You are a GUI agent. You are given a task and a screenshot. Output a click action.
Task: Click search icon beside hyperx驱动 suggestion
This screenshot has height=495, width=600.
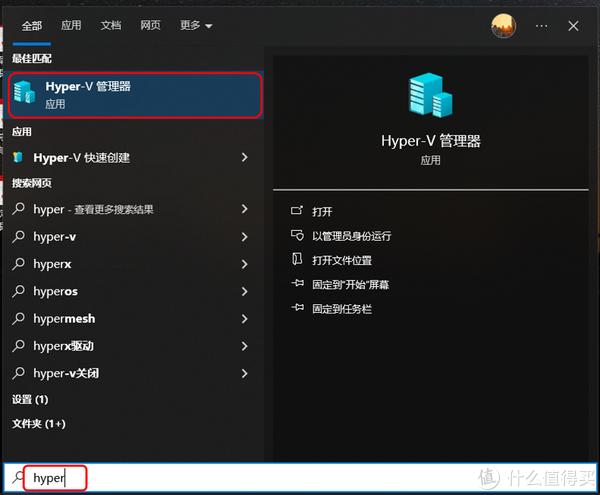pyautogui.click(x=18, y=346)
